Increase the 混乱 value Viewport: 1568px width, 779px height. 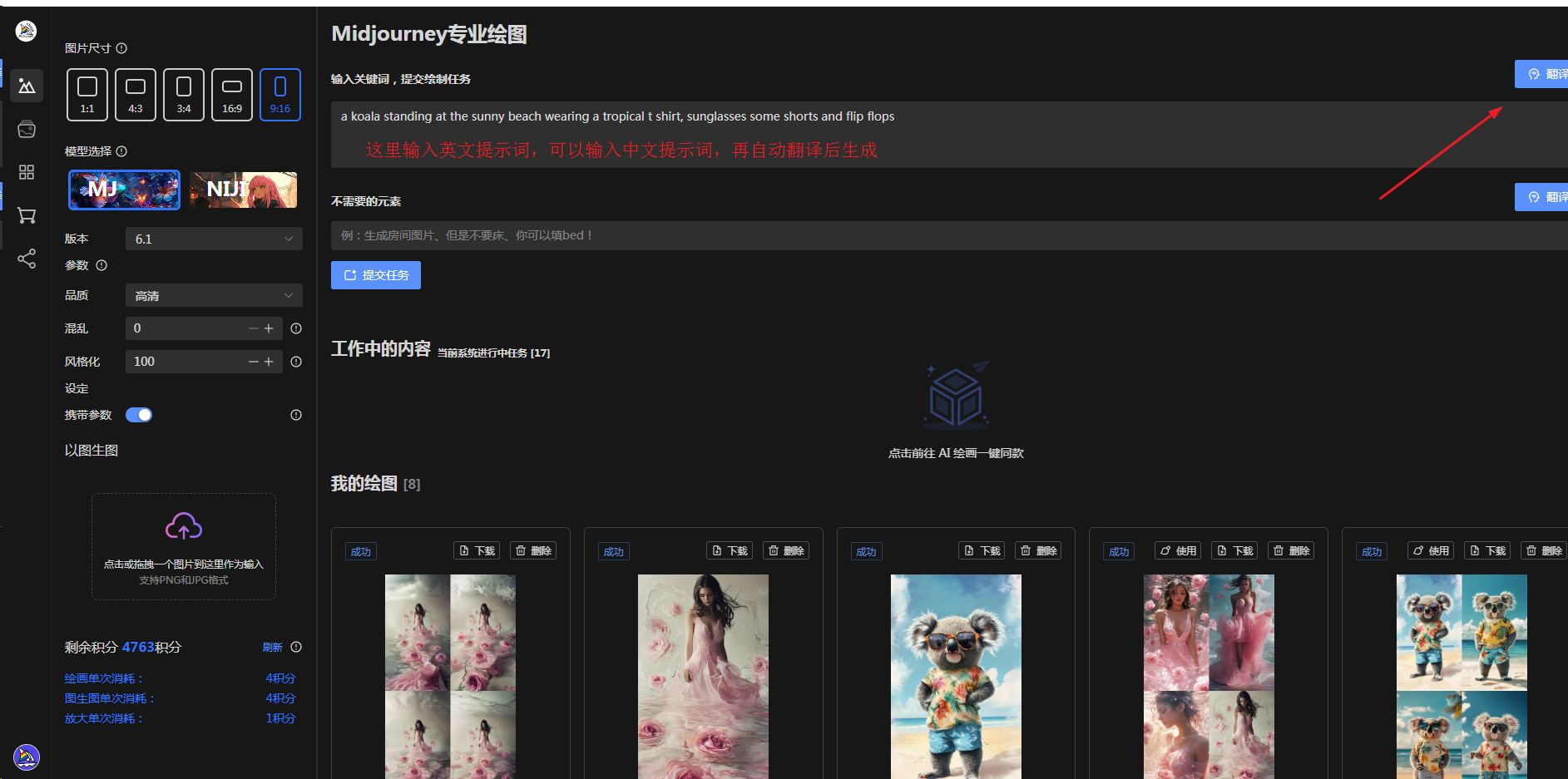(x=269, y=328)
